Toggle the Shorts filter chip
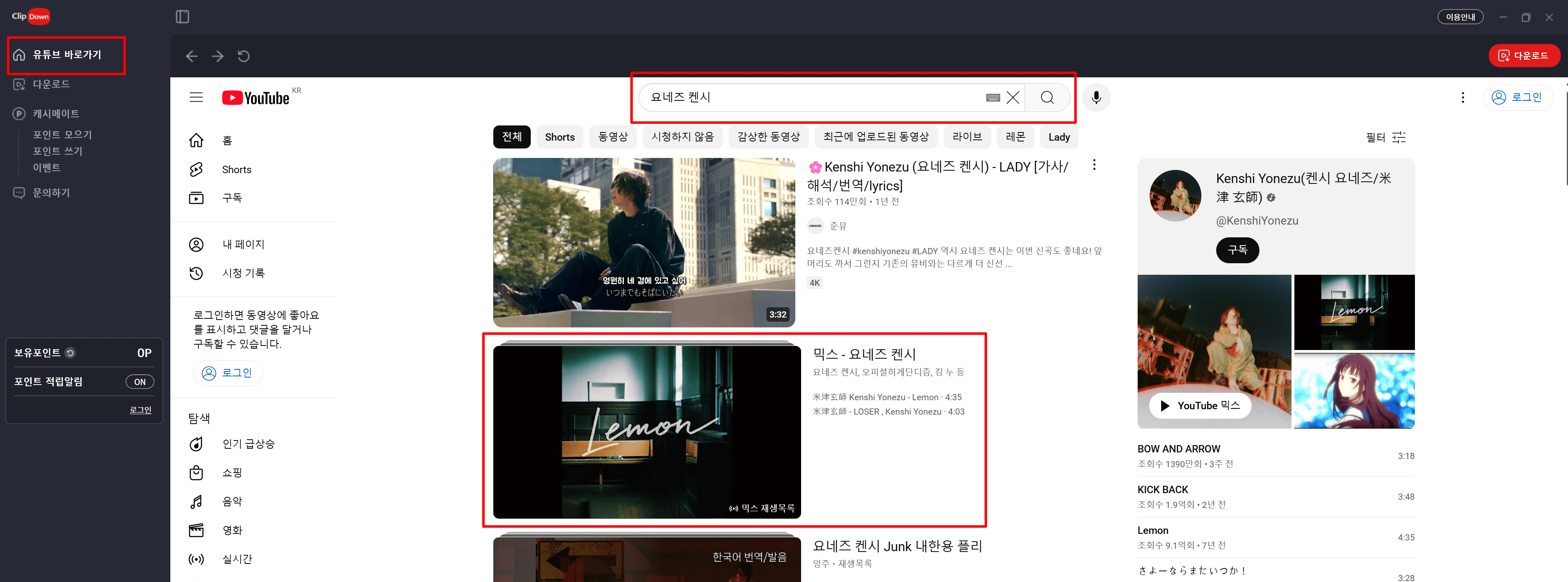1568x582 pixels. click(x=560, y=137)
